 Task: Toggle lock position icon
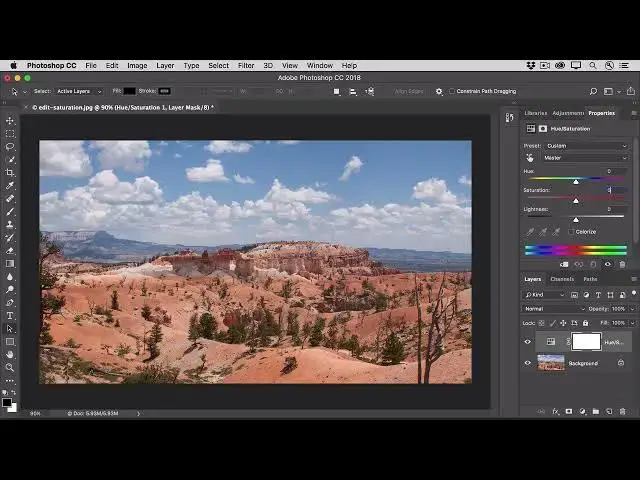(x=563, y=323)
